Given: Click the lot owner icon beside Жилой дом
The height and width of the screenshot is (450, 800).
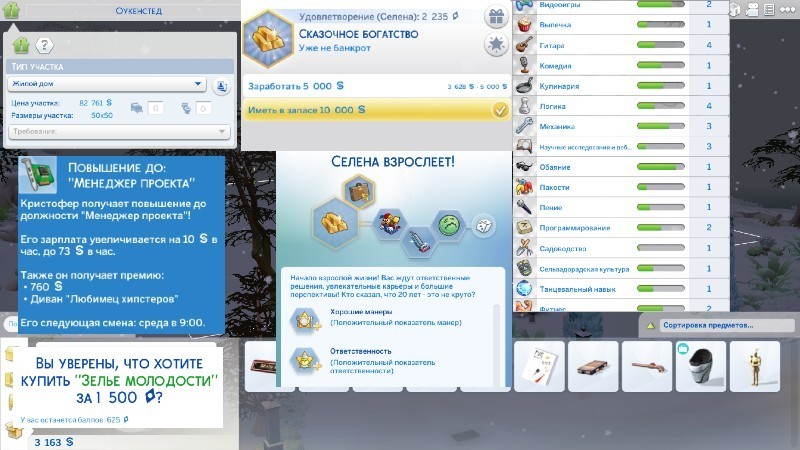Looking at the screenshot, I should coord(221,86).
